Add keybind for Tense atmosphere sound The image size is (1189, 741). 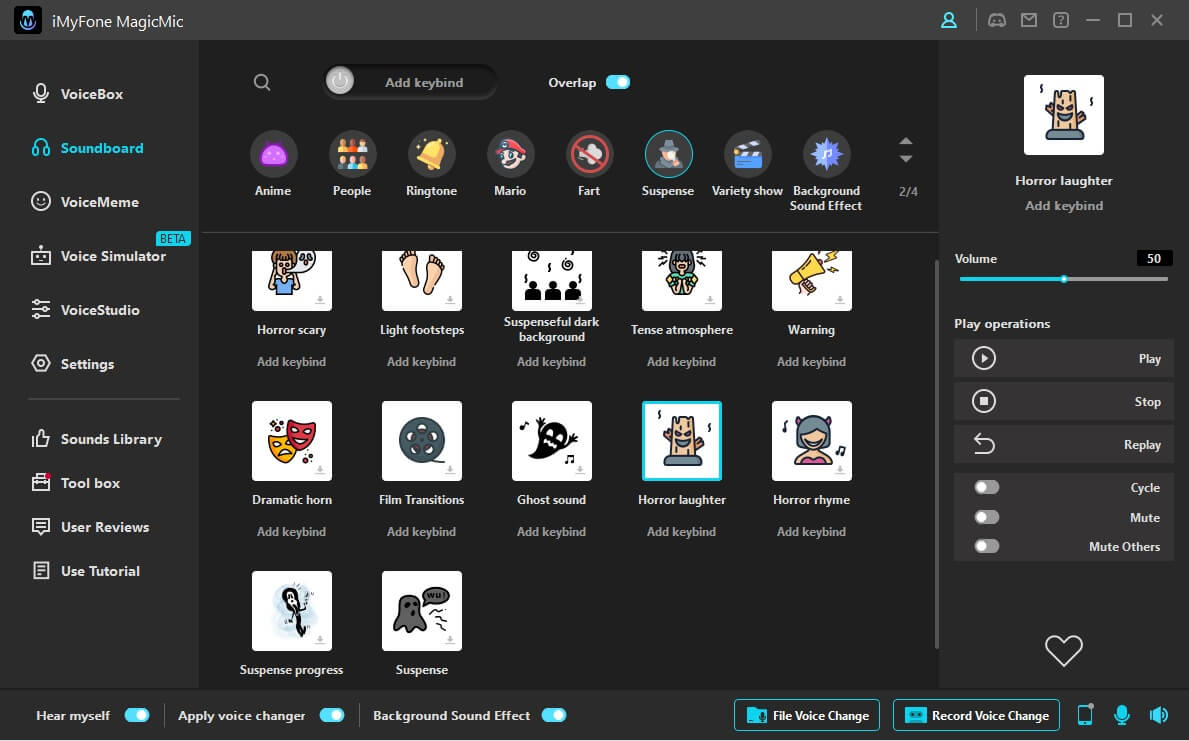tap(682, 362)
